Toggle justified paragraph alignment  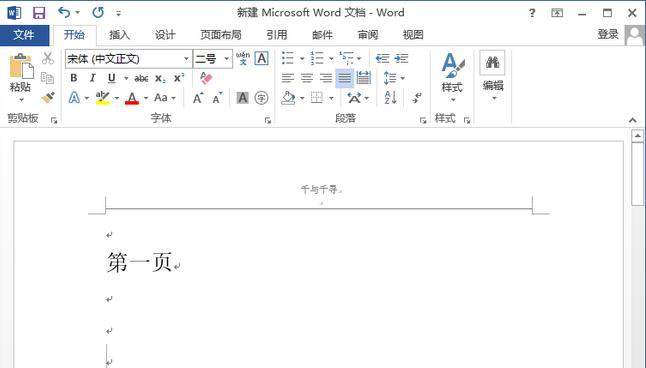344,78
